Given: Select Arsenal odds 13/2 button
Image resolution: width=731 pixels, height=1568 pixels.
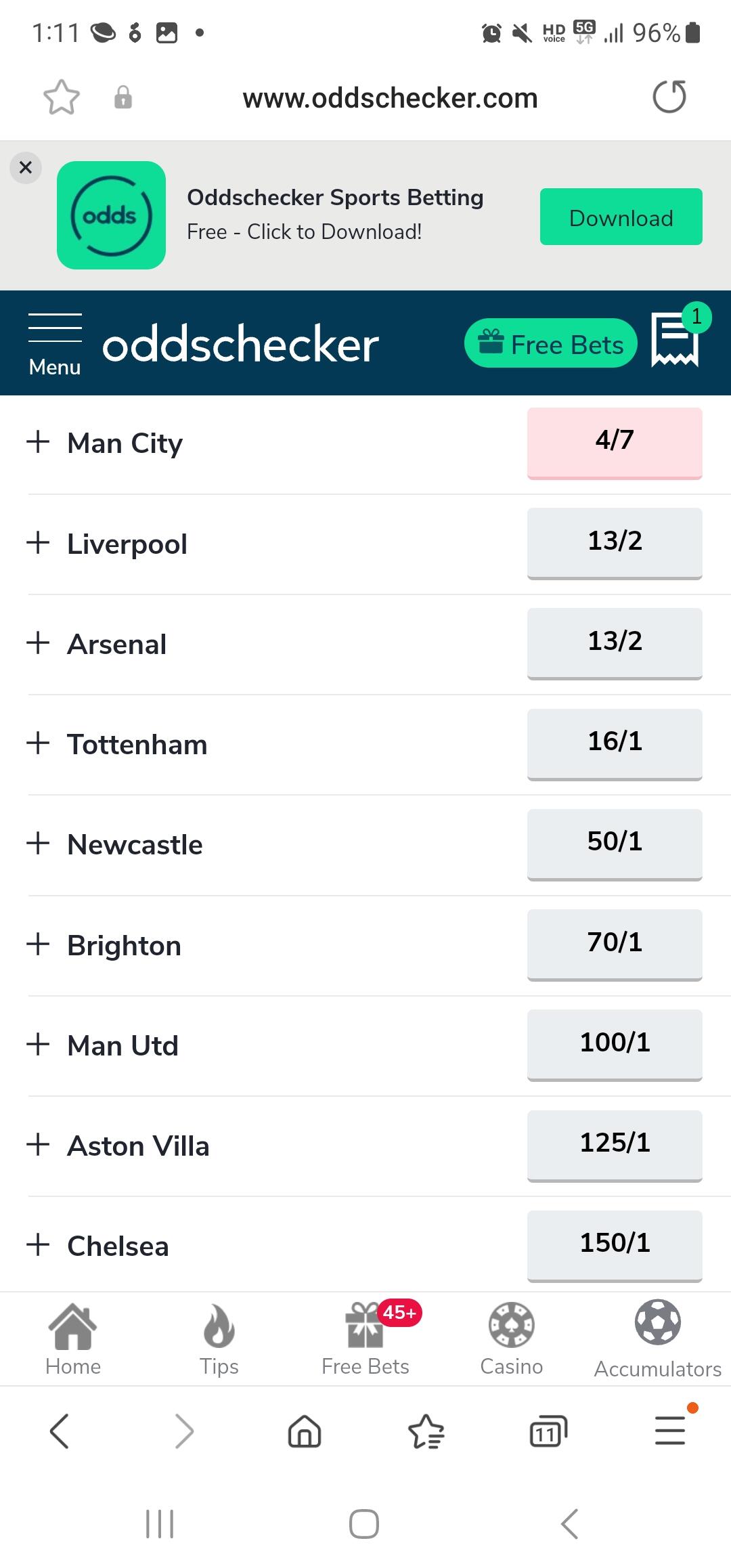Looking at the screenshot, I should (x=615, y=642).
